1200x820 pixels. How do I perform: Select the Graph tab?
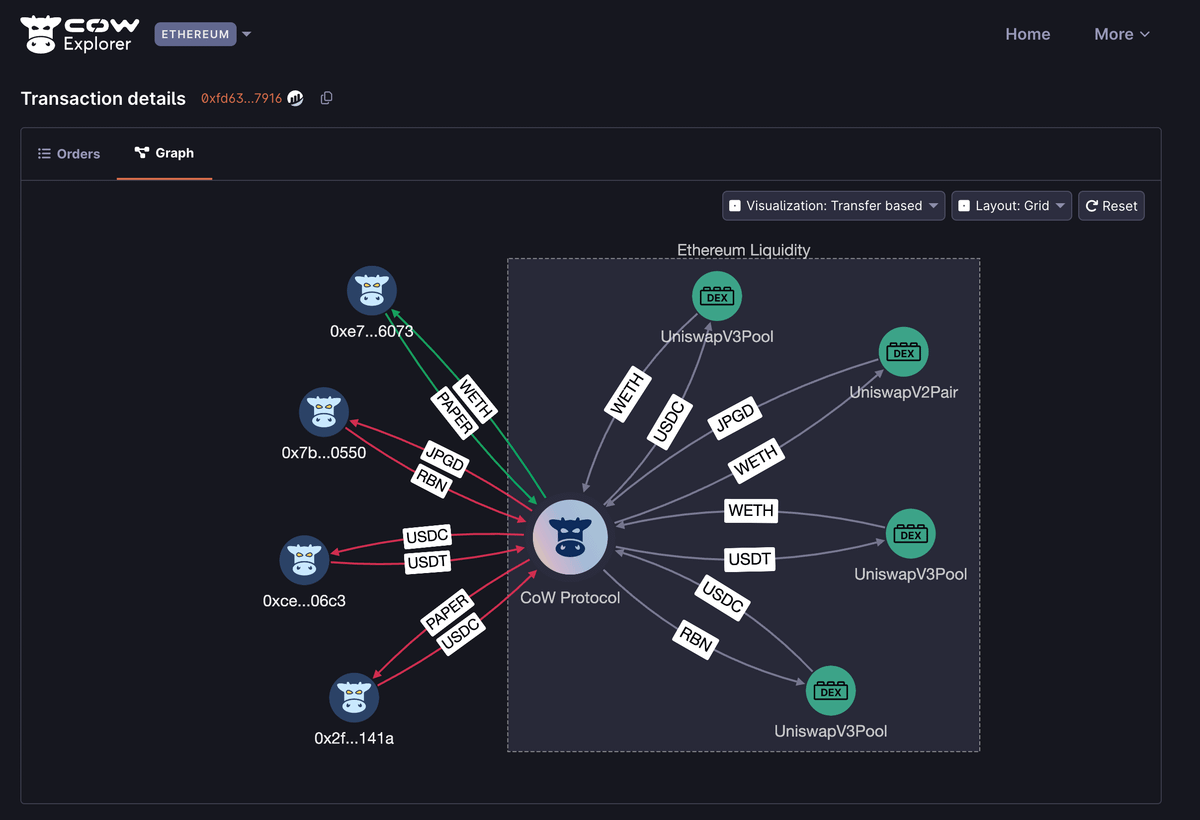click(x=164, y=154)
